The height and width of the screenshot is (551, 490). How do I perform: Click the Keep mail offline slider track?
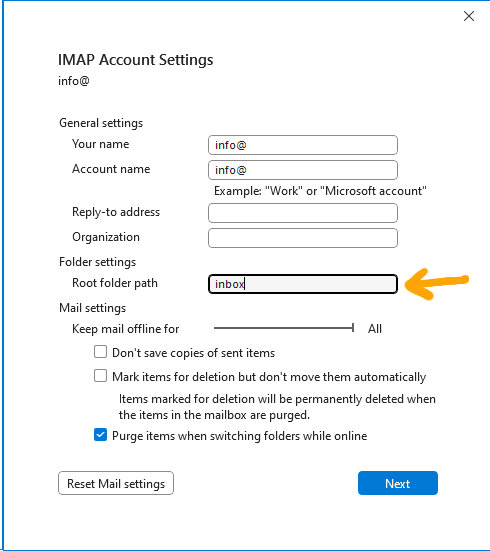(x=283, y=328)
